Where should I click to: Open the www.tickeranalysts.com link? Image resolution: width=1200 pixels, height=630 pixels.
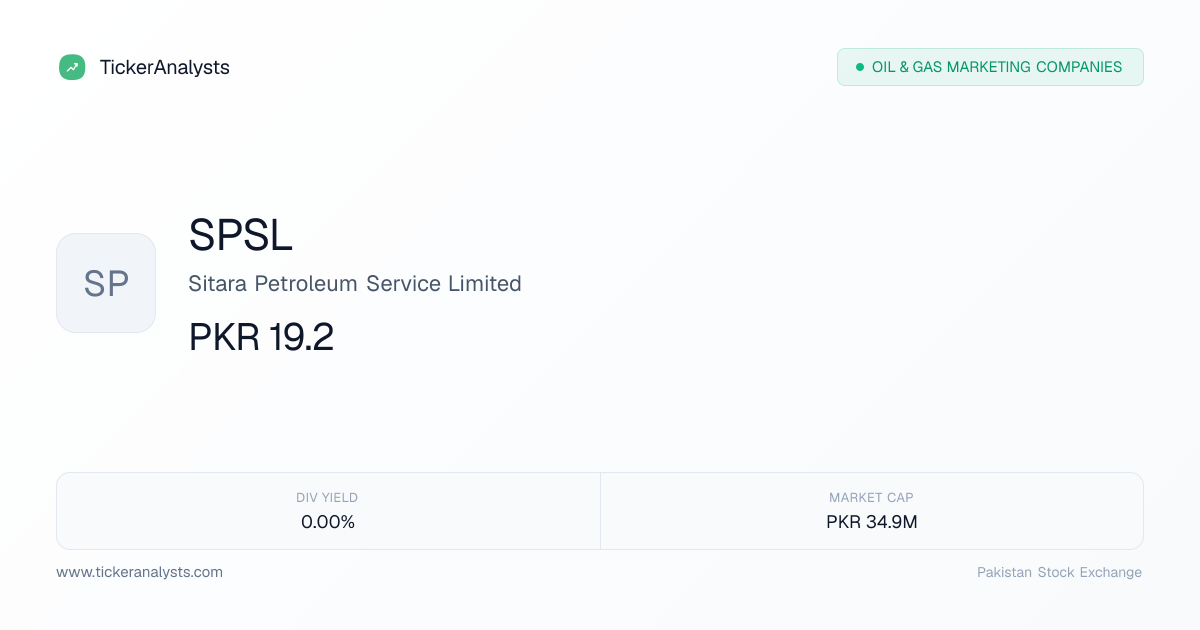139,572
